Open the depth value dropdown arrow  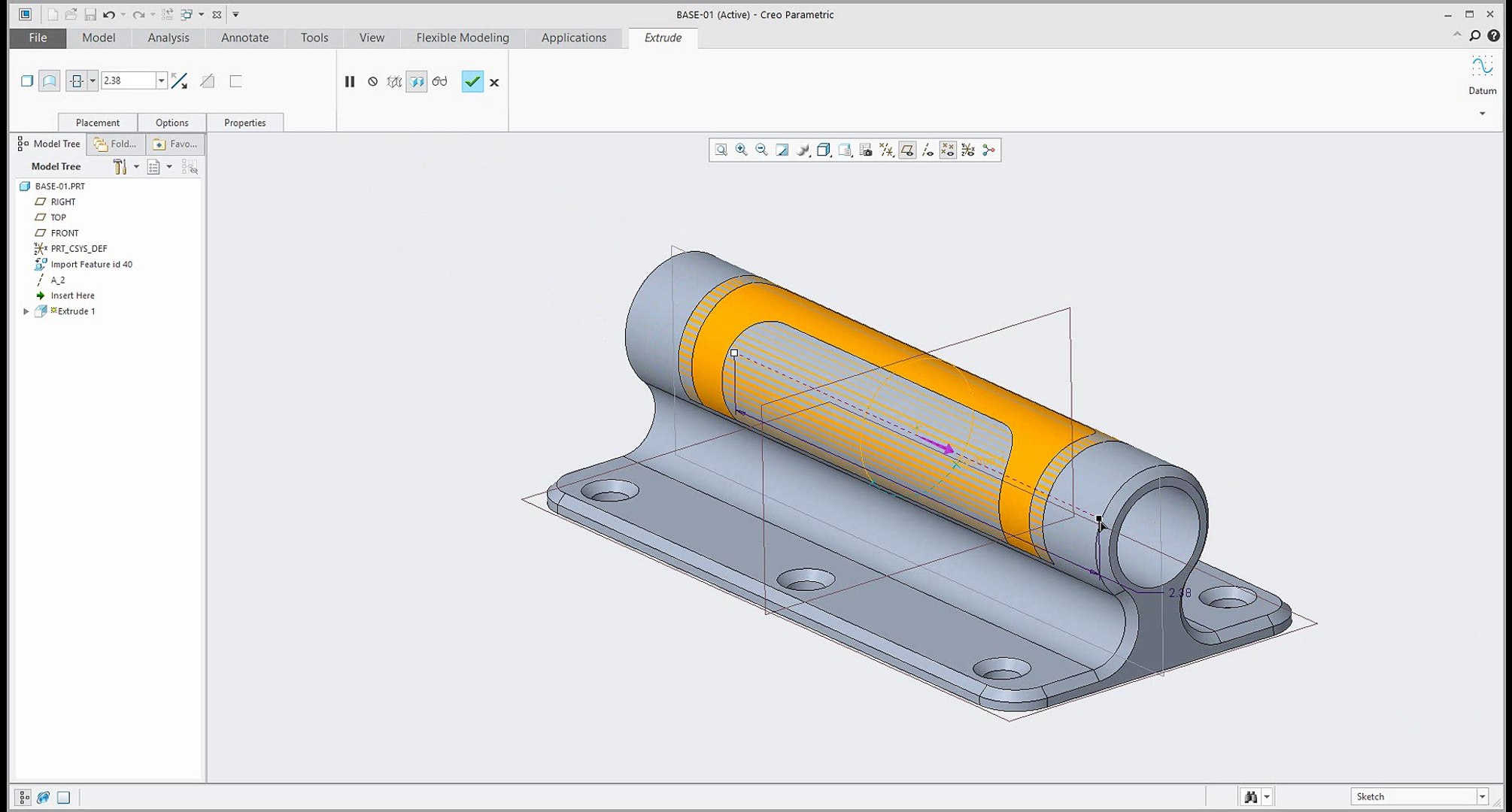tap(161, 81)
